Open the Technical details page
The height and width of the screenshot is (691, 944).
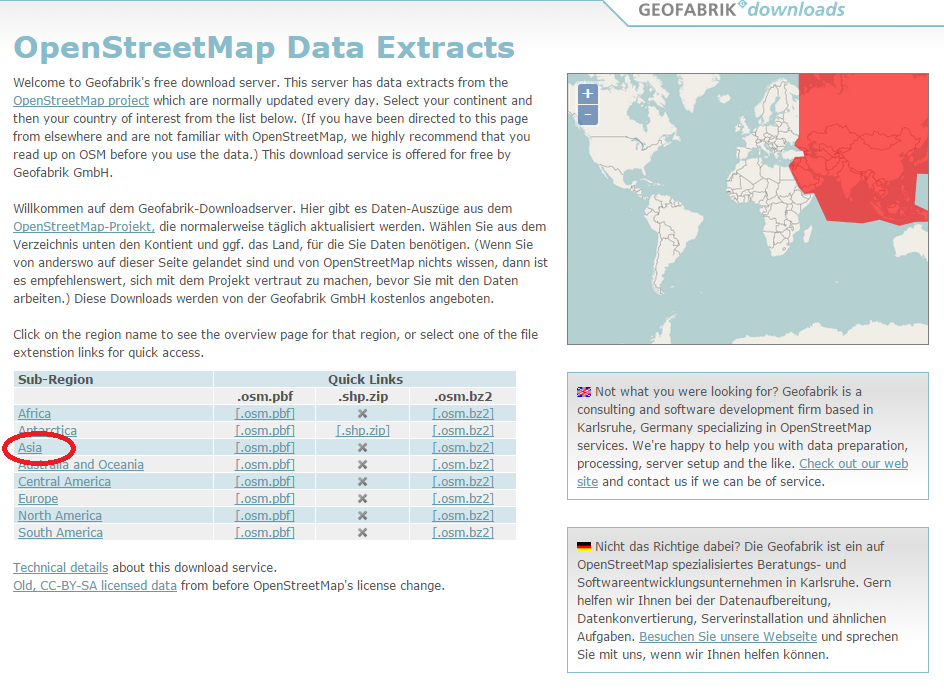pos(60,567)
